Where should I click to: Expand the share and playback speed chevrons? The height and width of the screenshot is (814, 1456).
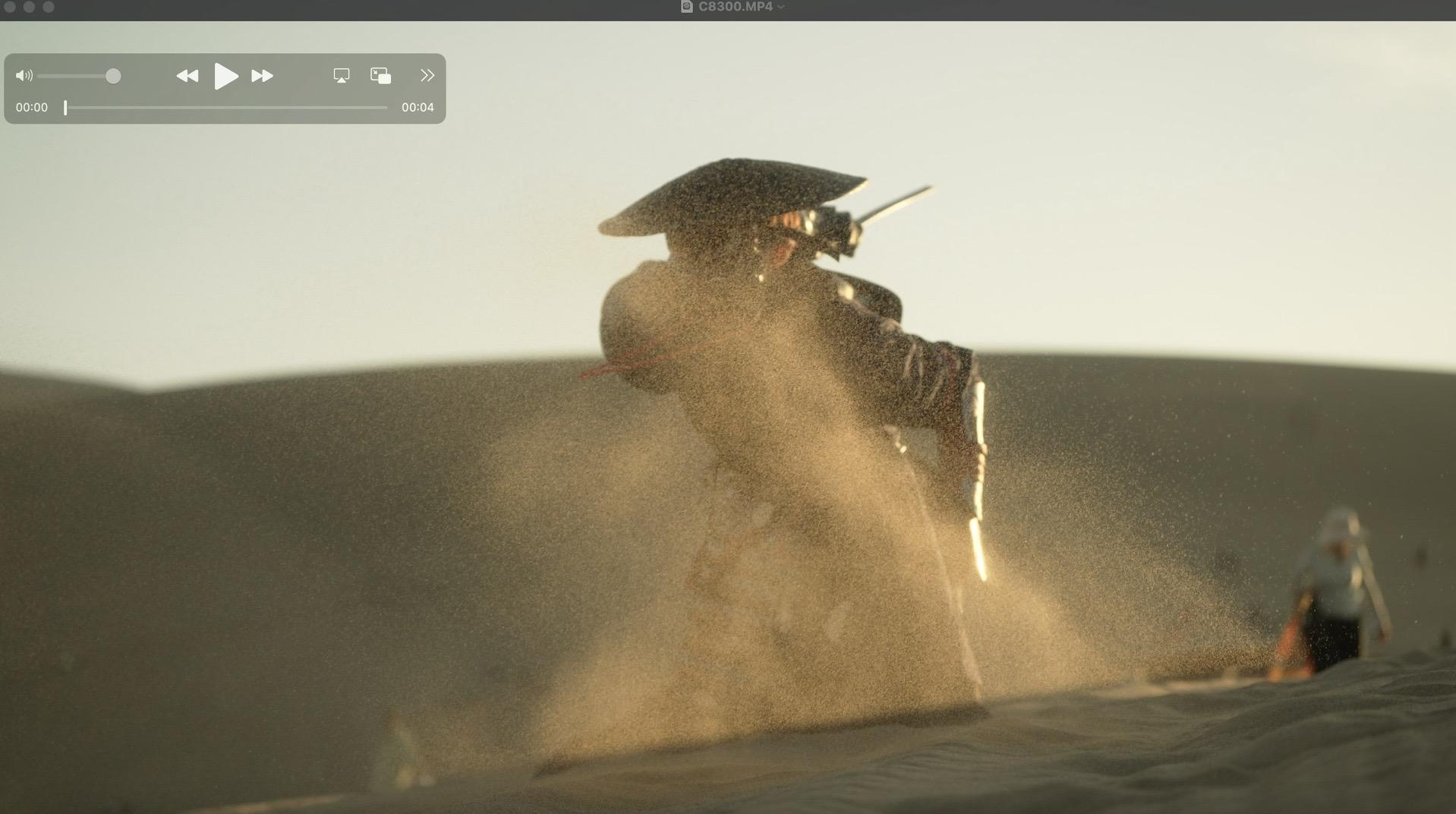tap(427, 76)
